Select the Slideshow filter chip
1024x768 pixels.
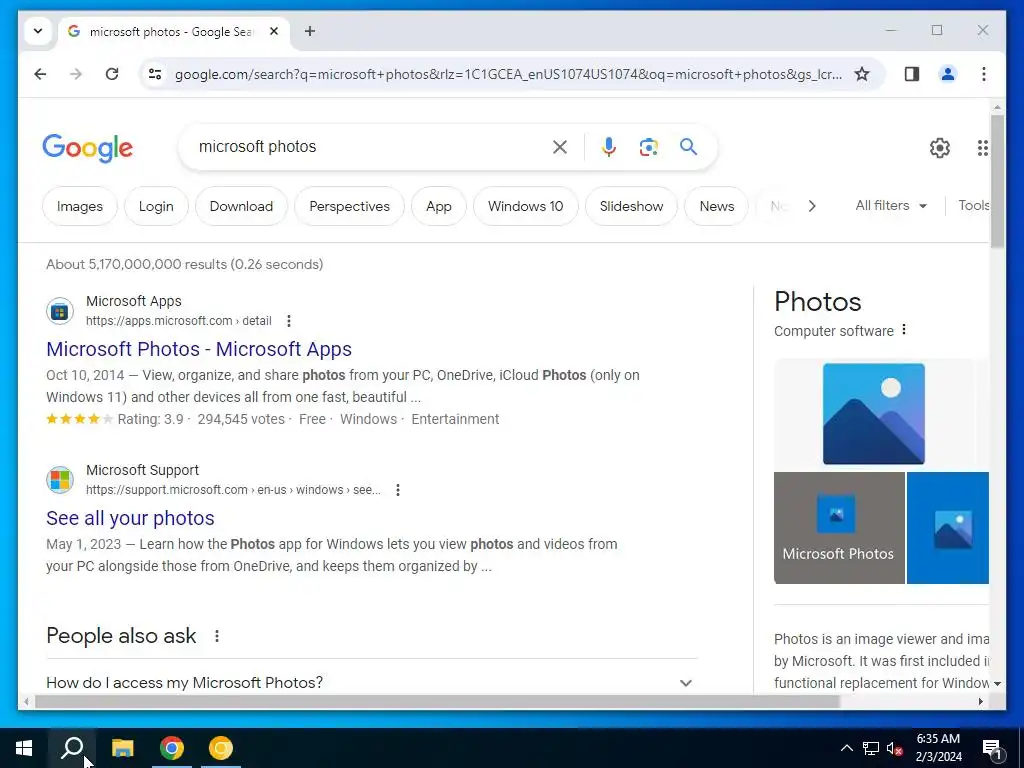click(632, 206)
